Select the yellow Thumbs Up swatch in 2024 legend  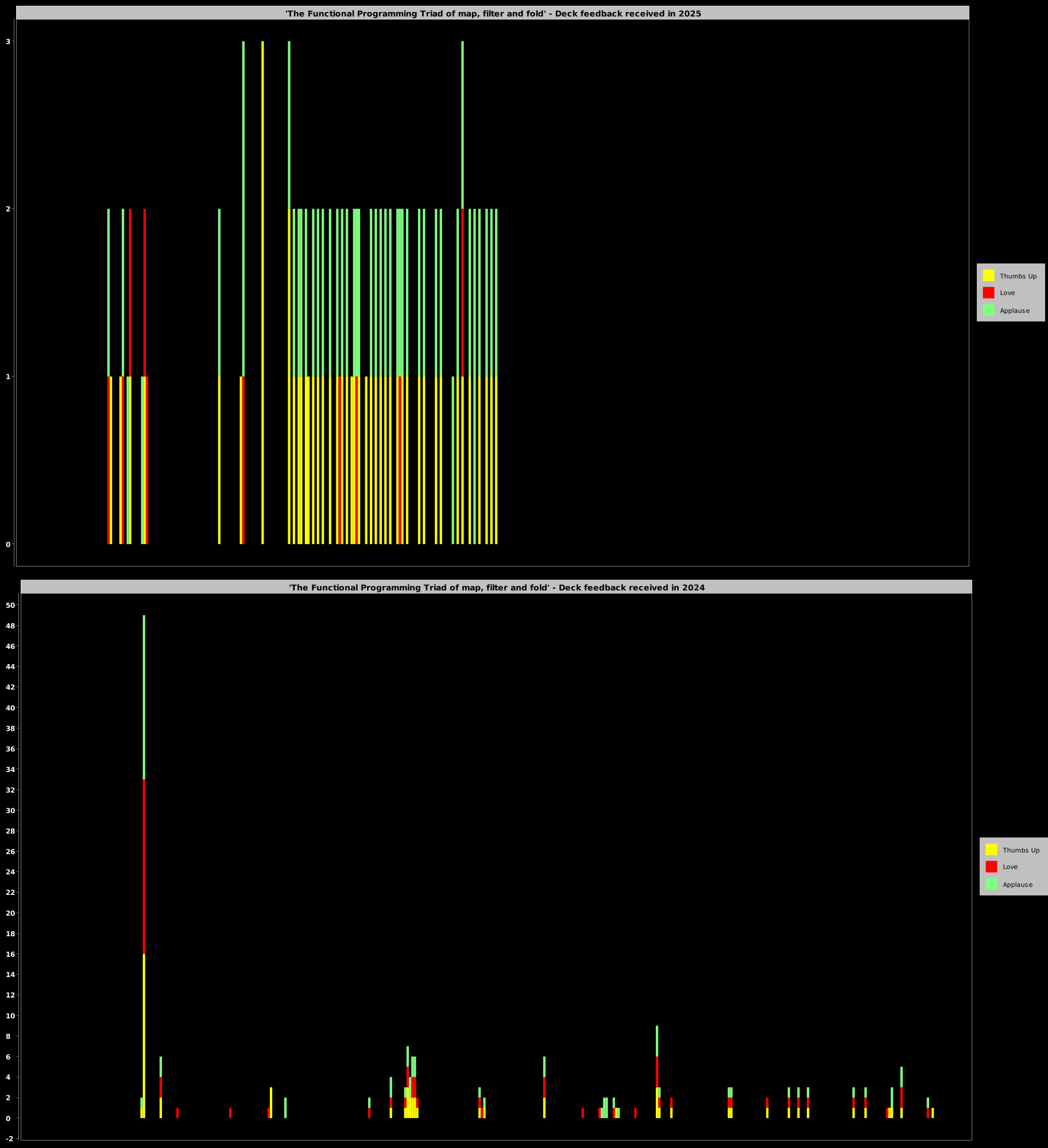[991, 850]
